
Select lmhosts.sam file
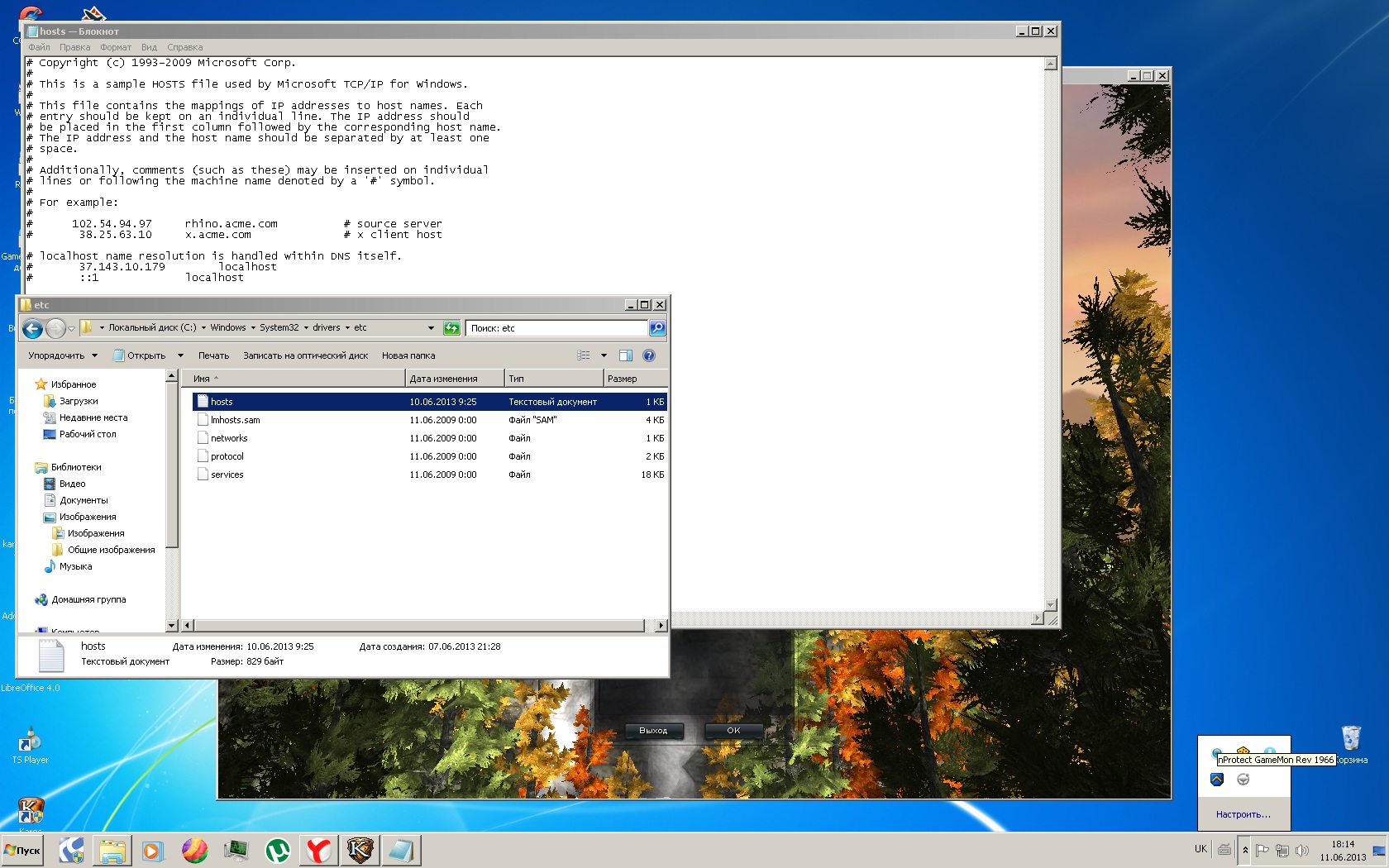click(430, 420)
